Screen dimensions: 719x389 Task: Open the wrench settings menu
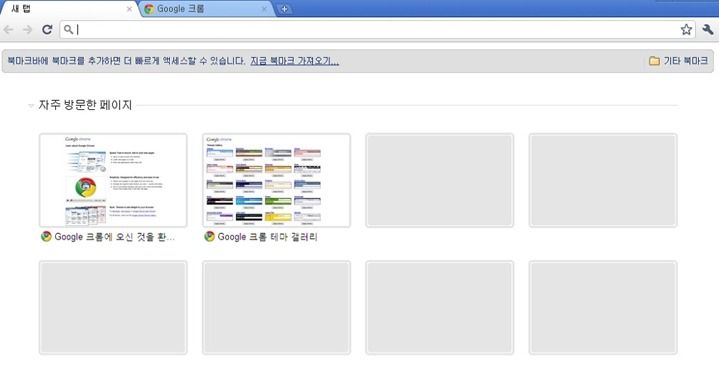click(x=708, y=30)
